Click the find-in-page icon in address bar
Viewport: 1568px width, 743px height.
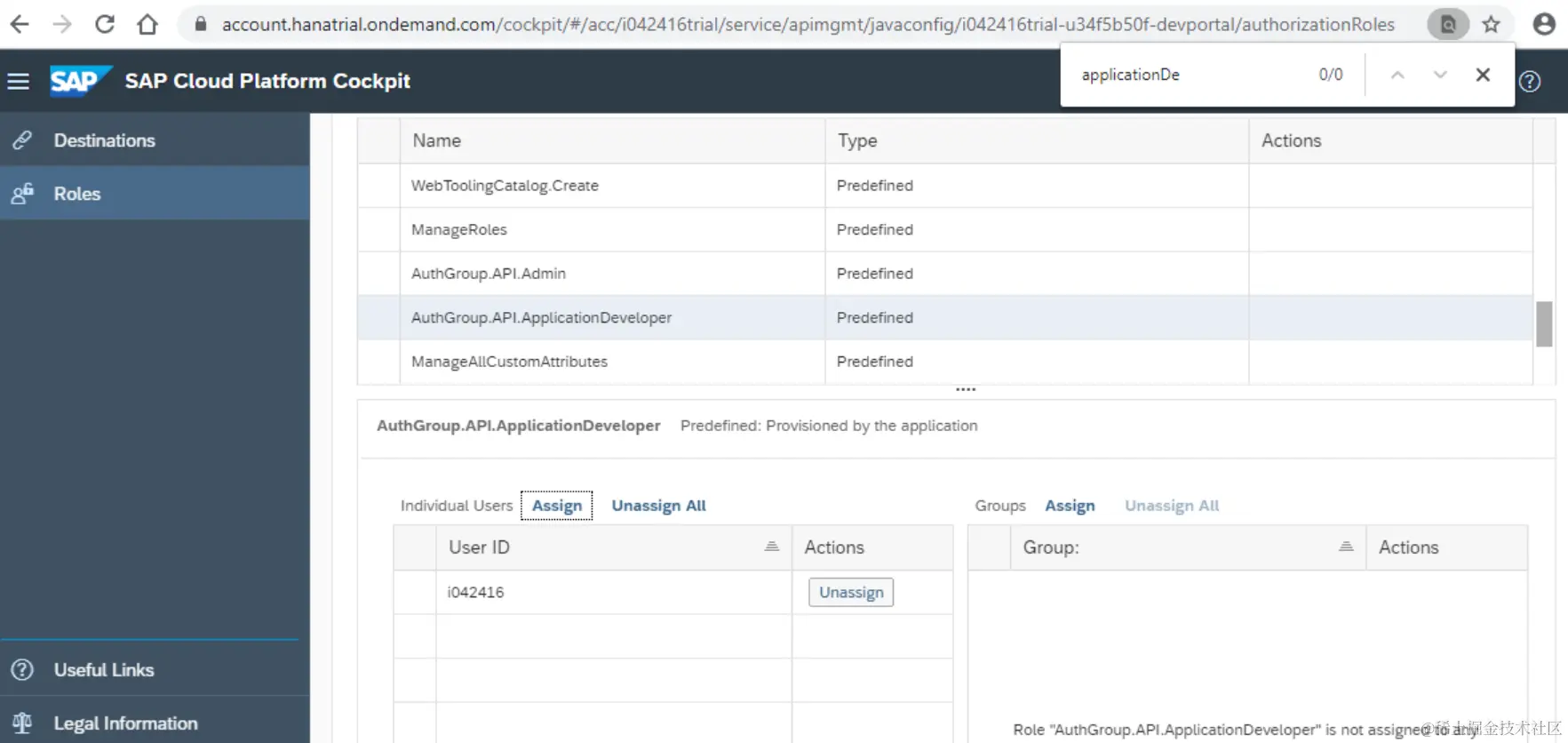1448,24
